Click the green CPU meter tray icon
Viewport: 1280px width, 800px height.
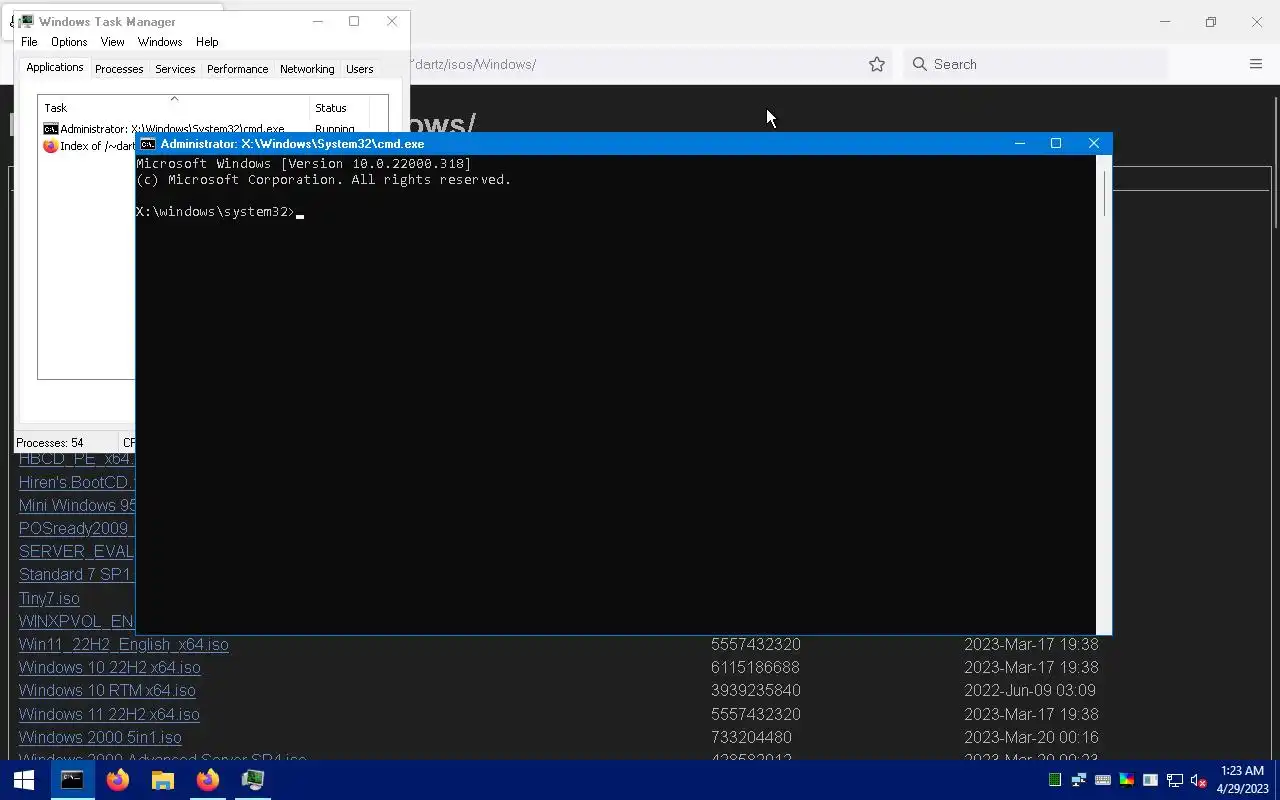click(x=1055, y=780)
